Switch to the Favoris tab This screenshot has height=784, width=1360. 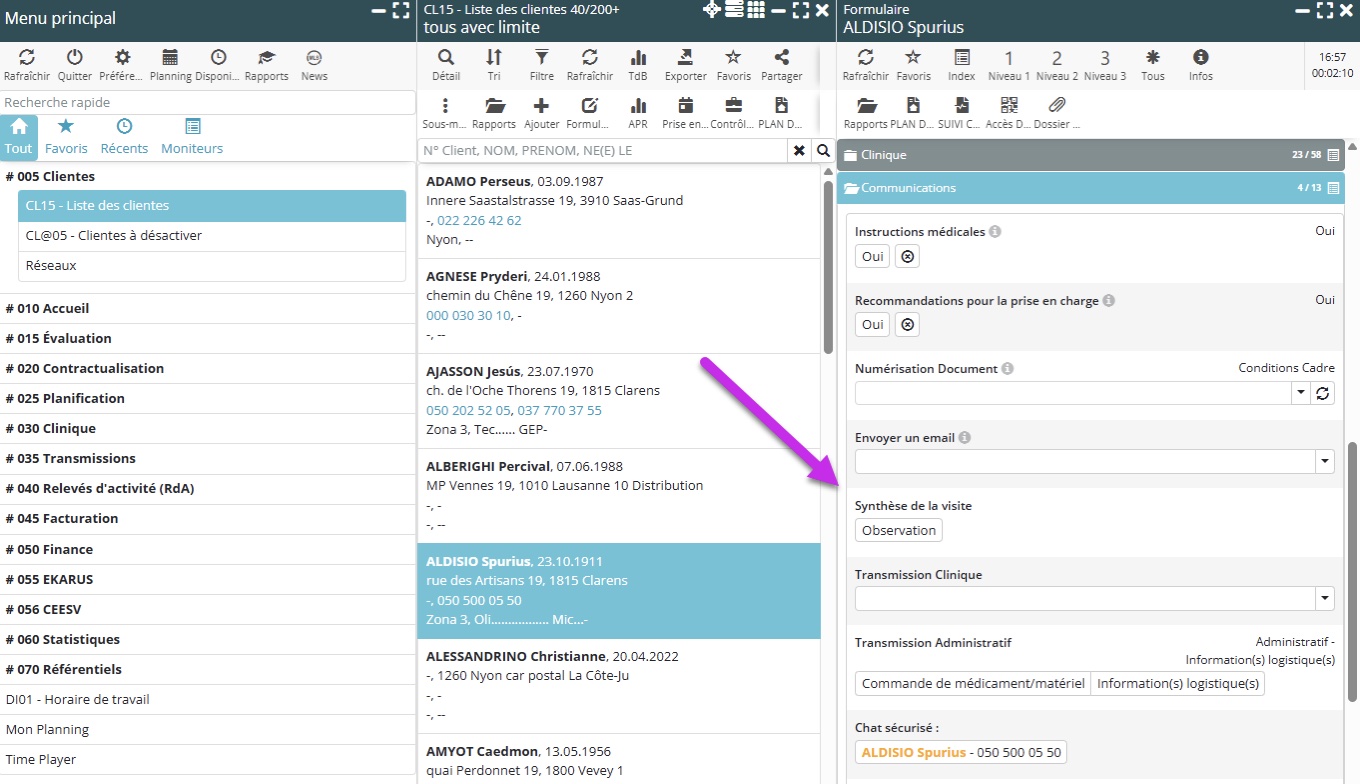66,136
